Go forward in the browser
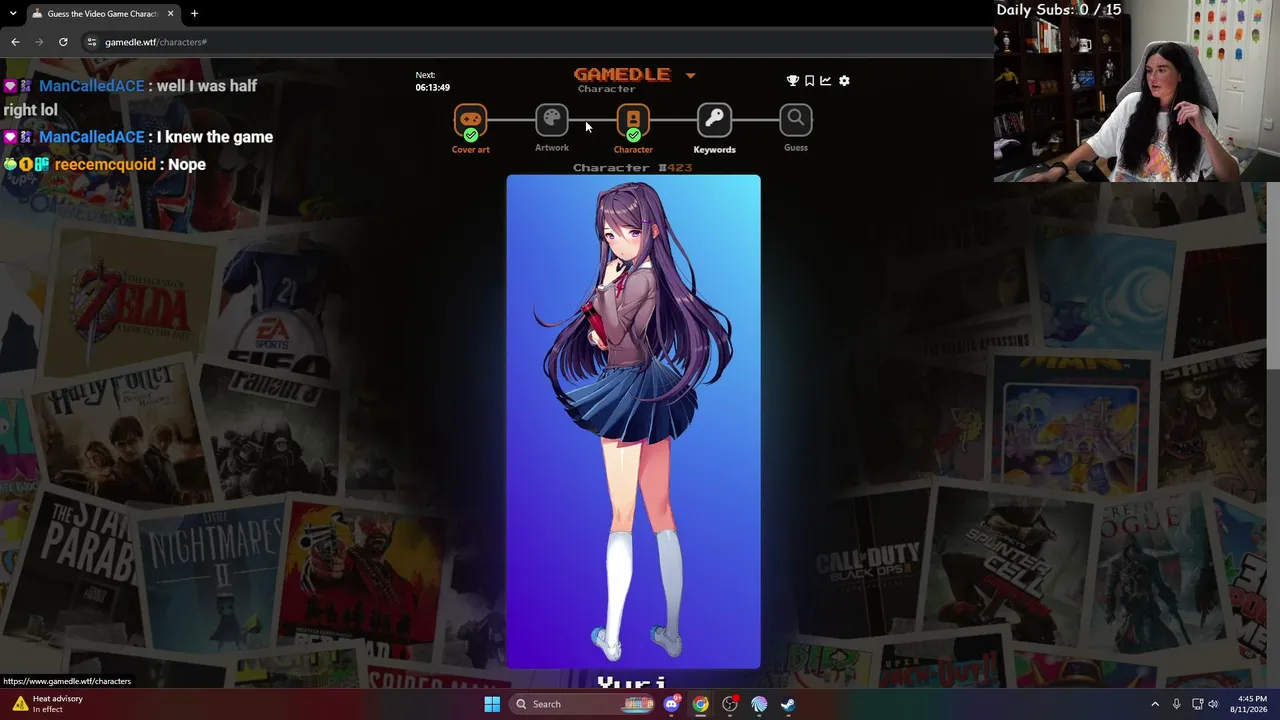1280x720 pixels. [39, 42]
